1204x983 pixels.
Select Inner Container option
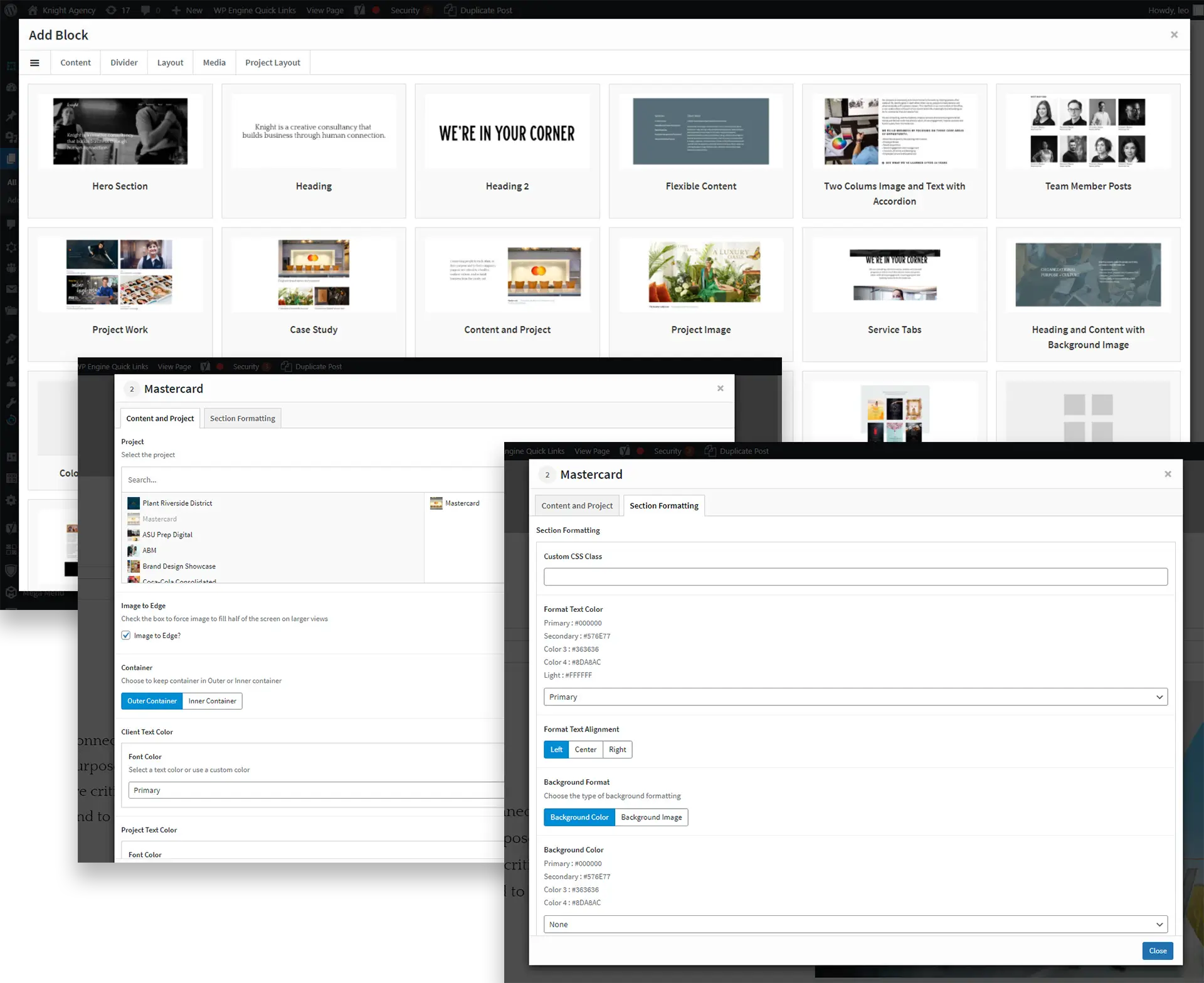coord(212,701)
